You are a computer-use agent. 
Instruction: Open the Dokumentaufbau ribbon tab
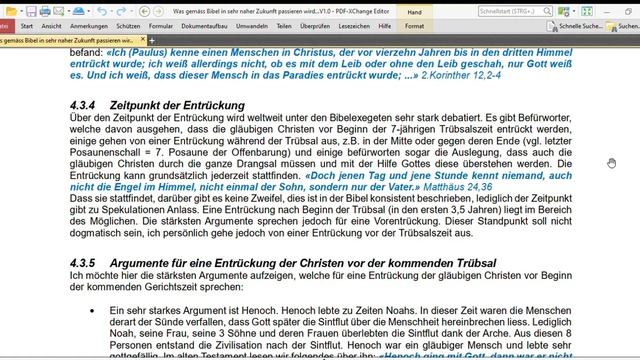(x=204, y=26)
